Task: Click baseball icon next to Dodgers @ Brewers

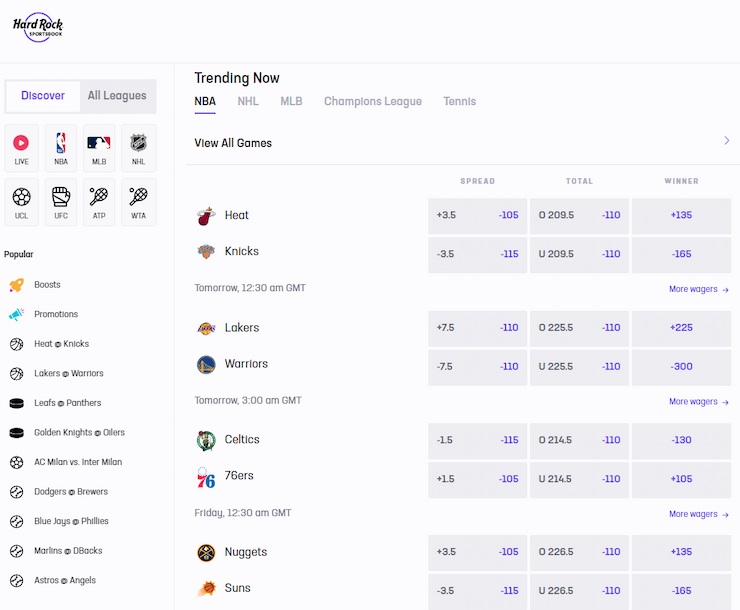Action: click(17, 492)
